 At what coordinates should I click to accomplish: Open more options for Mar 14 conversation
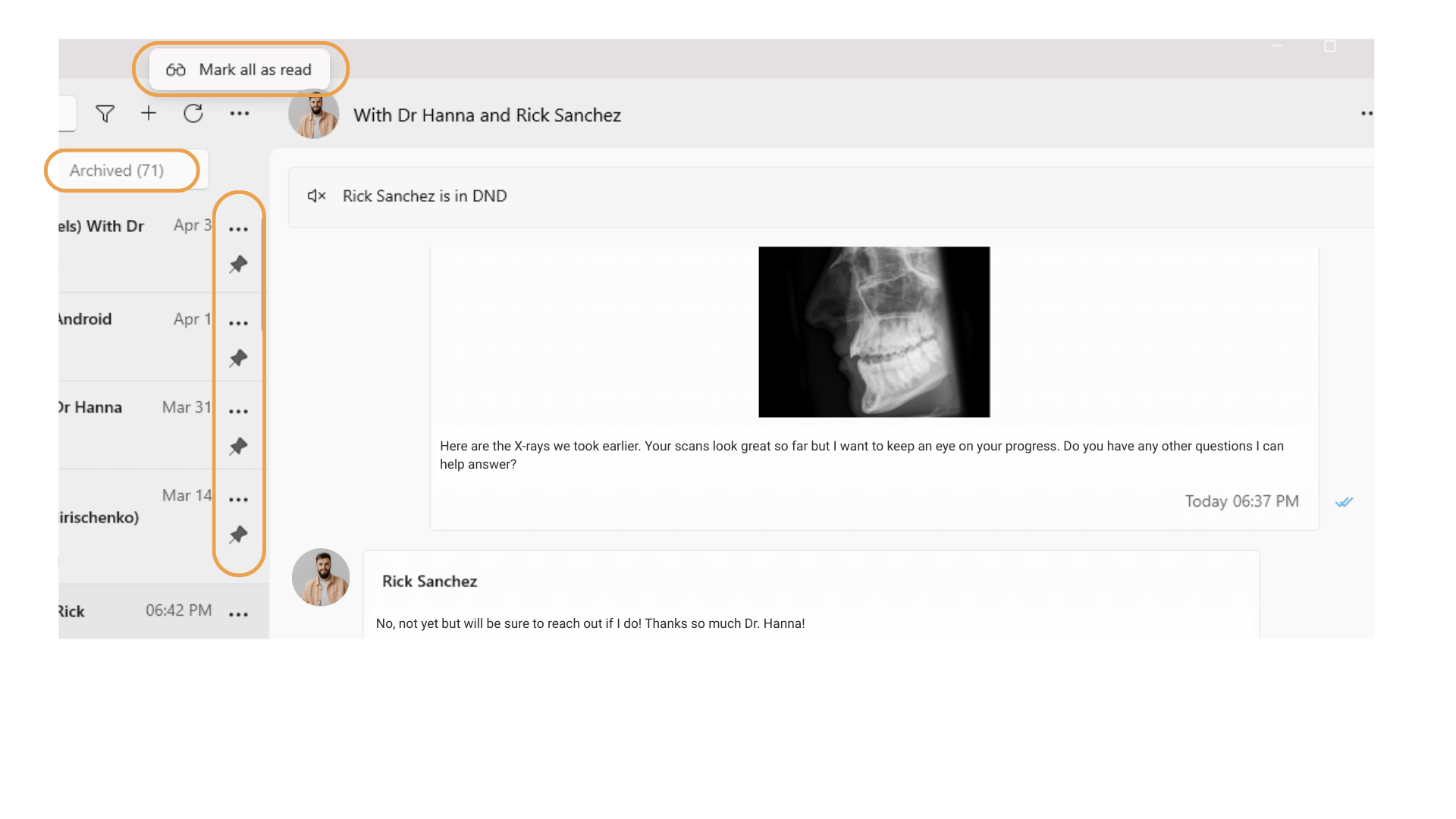tap(238, 500)
